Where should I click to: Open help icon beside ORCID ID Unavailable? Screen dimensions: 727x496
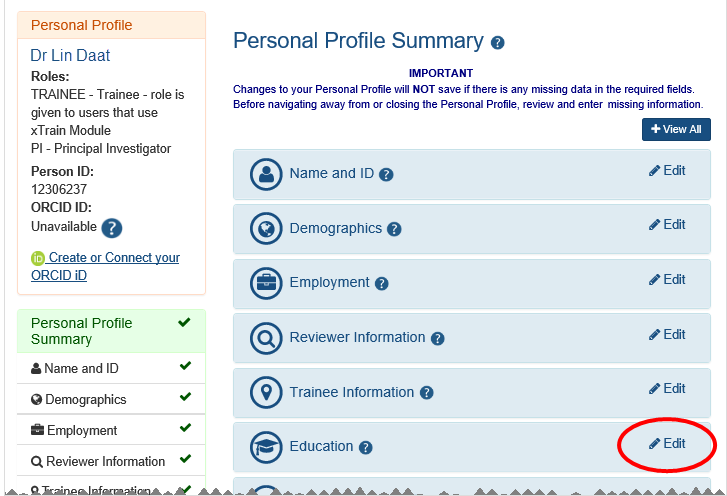[x=112, y=228]
